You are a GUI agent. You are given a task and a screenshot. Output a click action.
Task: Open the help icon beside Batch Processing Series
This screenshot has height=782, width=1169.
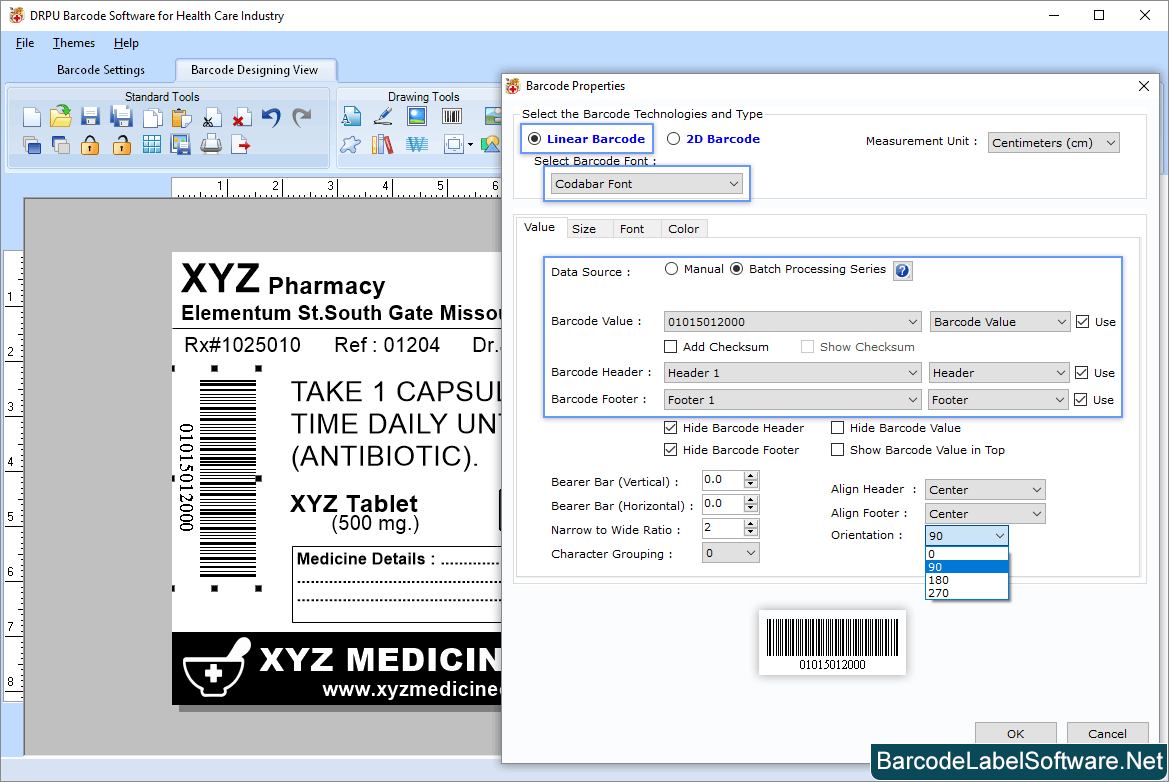pos(902,271)
